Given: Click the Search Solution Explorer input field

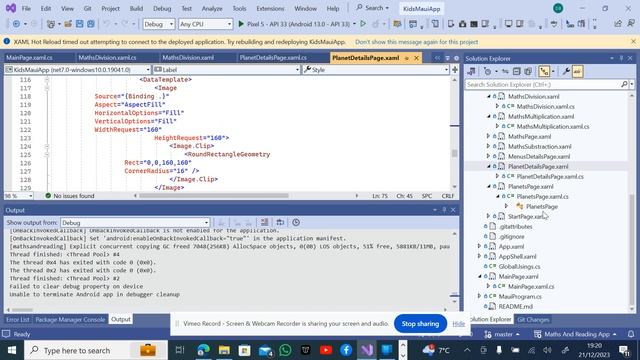Looking at the screenshot, I should (543, 84).
